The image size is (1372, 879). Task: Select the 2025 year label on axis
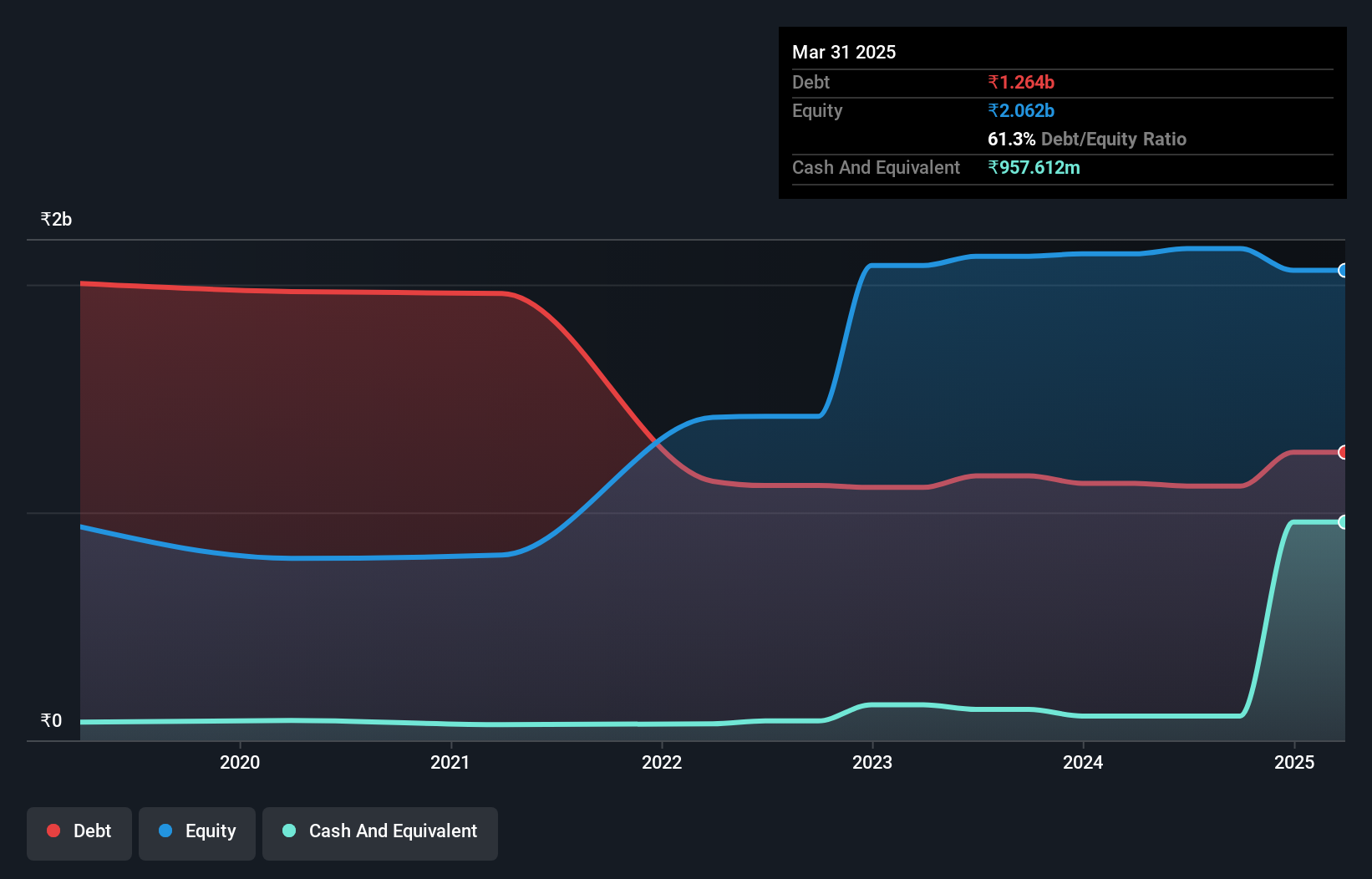(x=1294, y=762)
